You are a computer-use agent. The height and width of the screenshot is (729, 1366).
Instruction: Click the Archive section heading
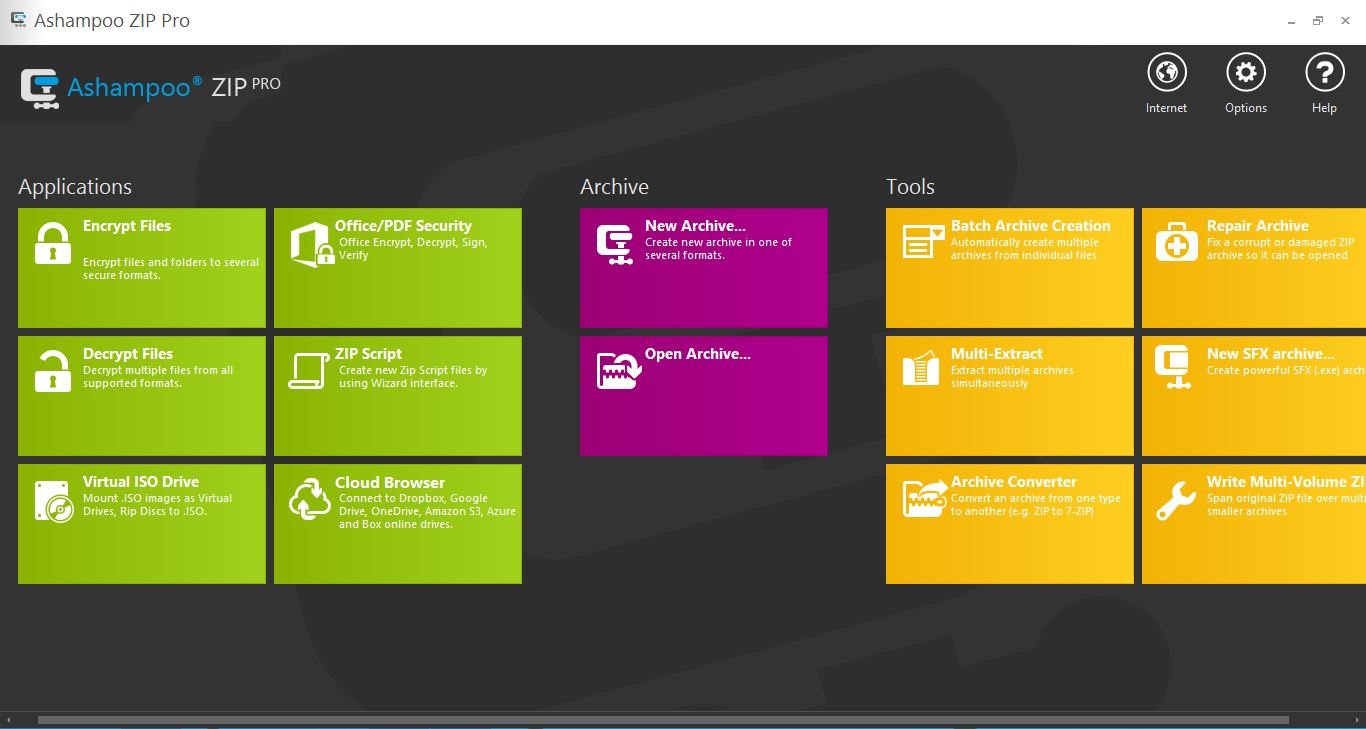pyautogui.click(x=614, y=187)
